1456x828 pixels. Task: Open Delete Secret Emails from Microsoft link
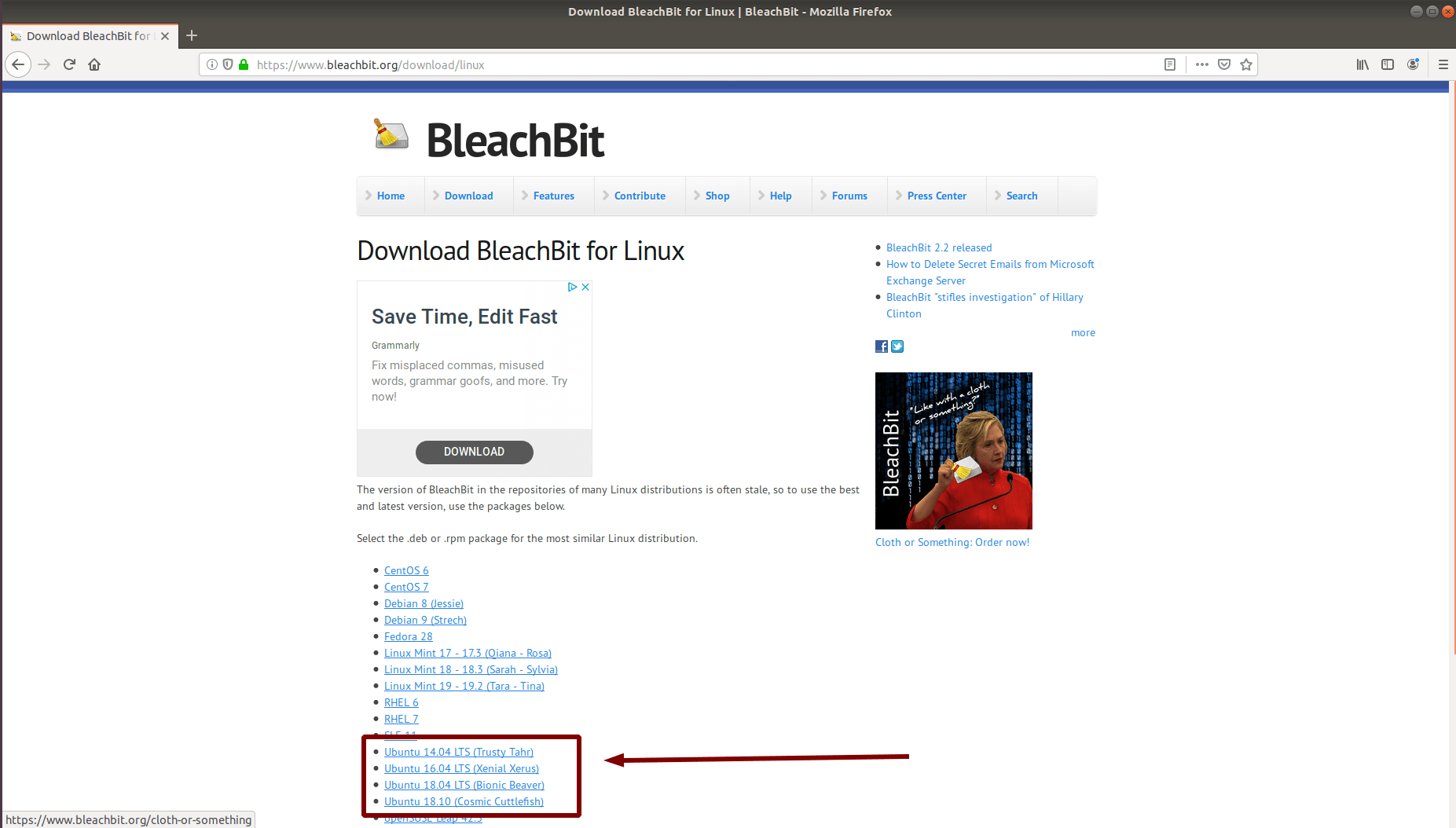(x=990, y=272)
